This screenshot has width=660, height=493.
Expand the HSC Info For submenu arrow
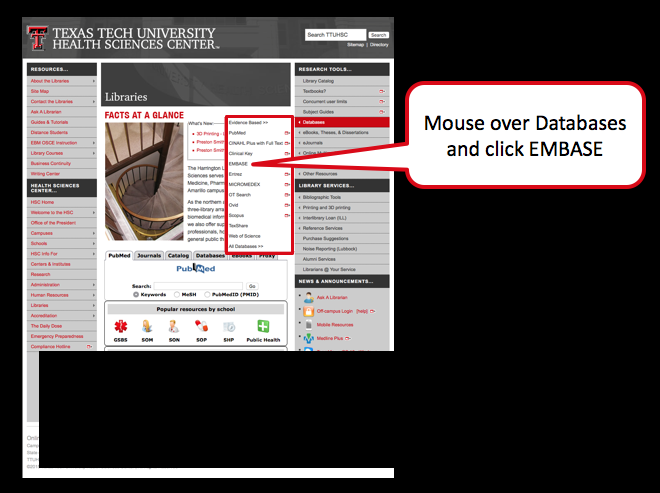pyautogui.click(x=93, y=254)
